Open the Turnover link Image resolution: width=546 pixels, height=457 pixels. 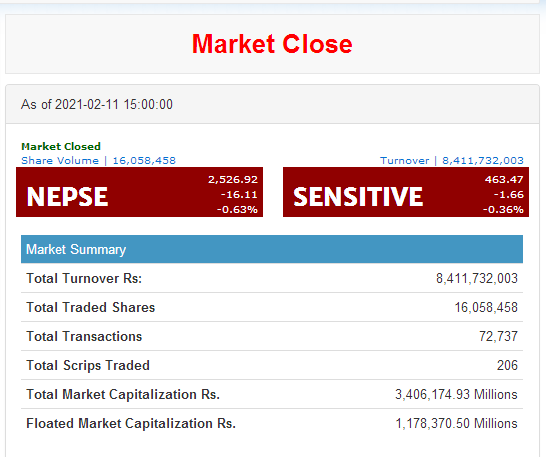(404, 161)
